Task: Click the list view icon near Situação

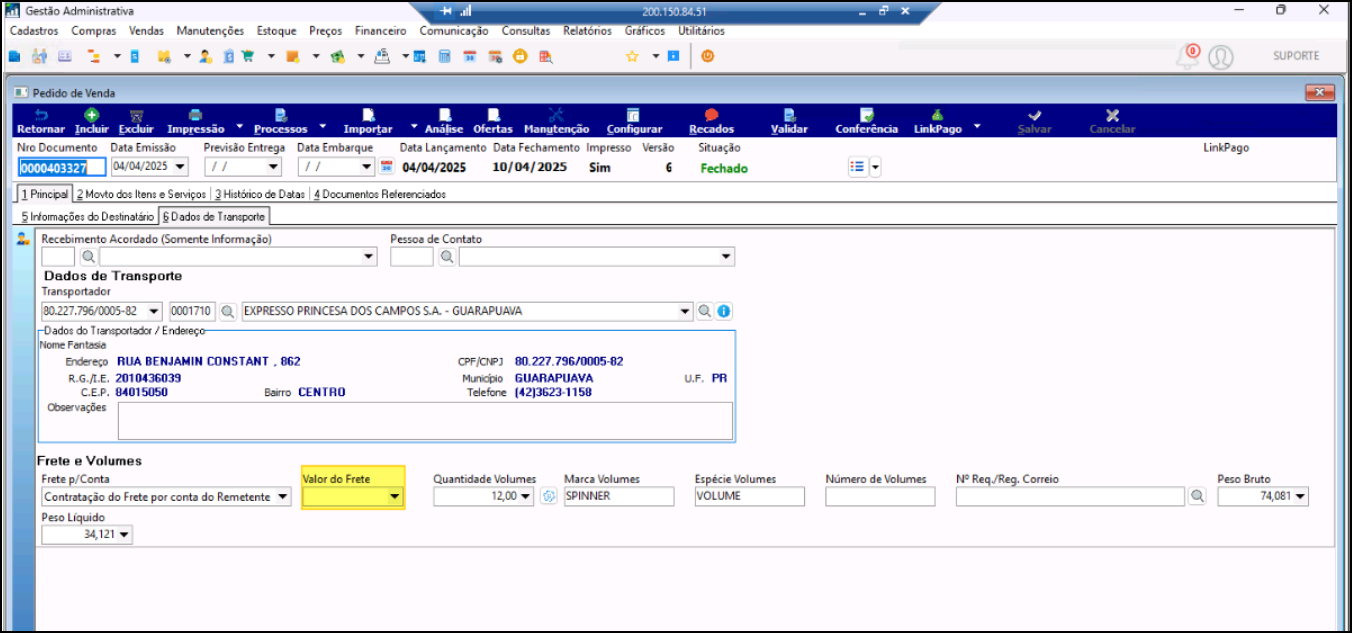Action: 857,167
